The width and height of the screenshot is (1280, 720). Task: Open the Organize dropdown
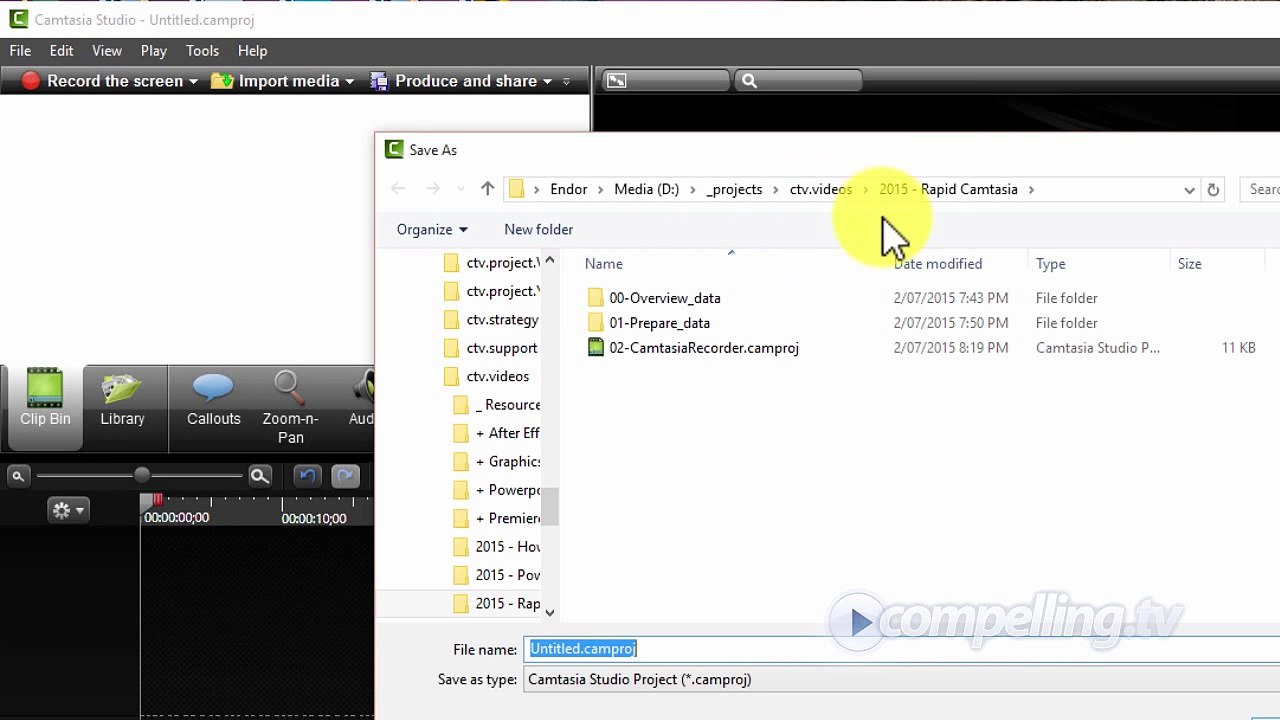click(432, 230)
